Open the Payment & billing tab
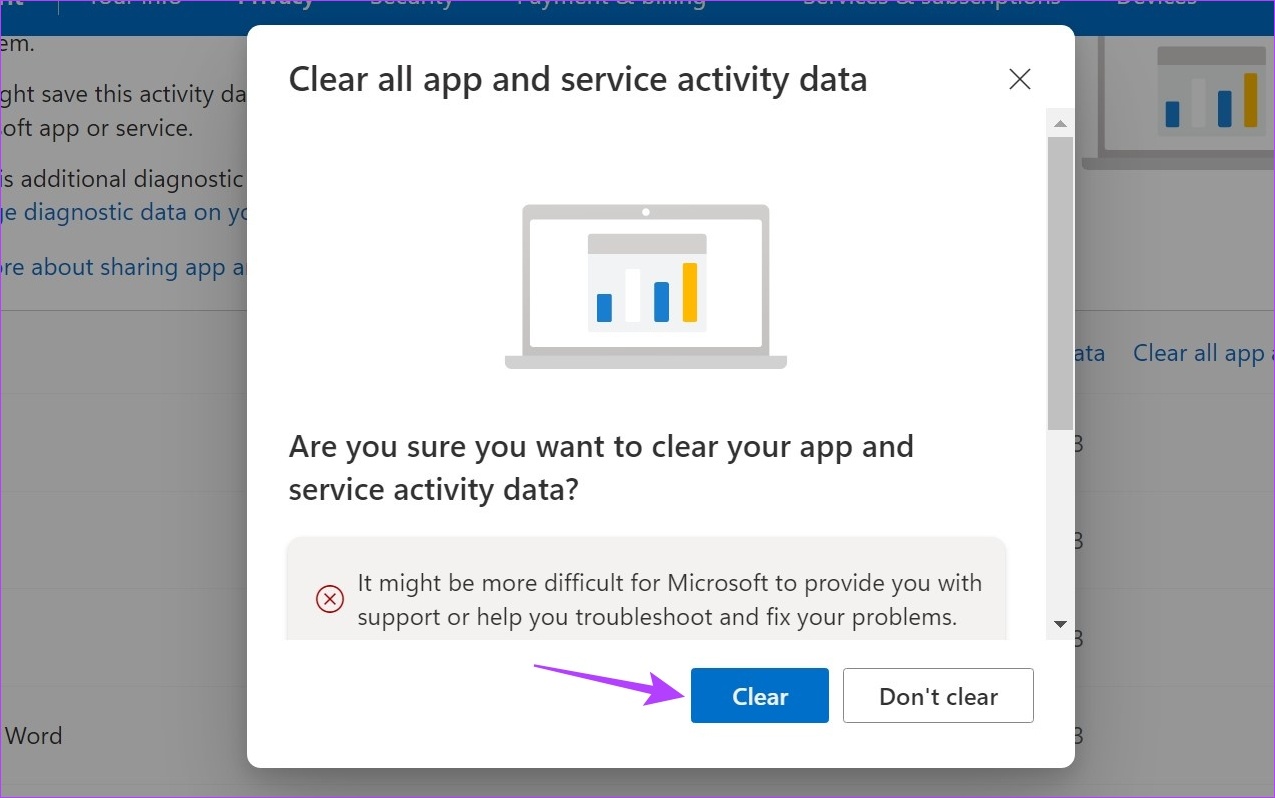The image size is (1275, 798). pos(611,4)
